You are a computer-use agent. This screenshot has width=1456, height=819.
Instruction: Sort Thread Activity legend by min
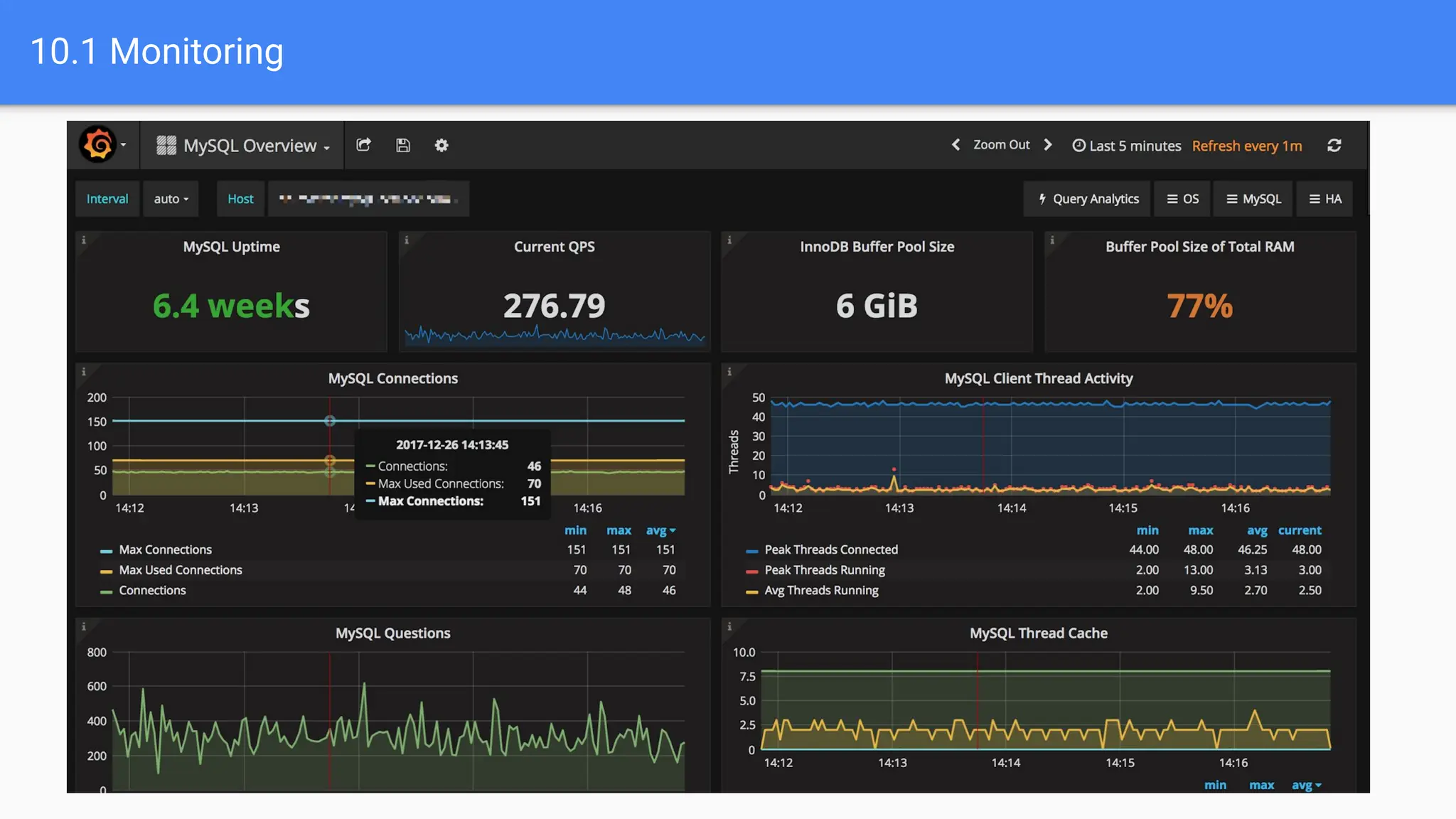pos(1147,530)
